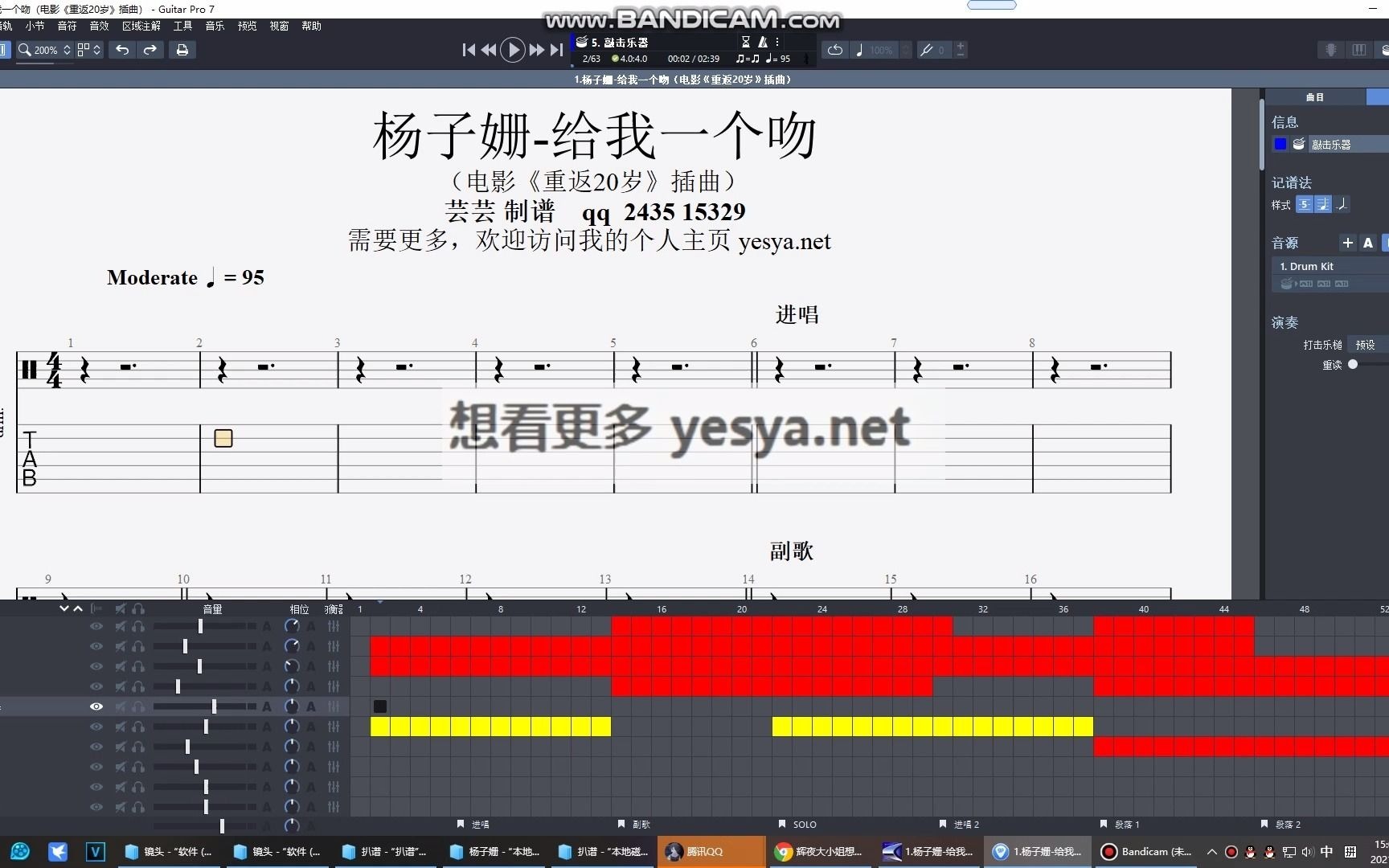The image size is (1389, 868).
Task: Toggle the slash notation style icon
Action: click(x=1342, y=204)
